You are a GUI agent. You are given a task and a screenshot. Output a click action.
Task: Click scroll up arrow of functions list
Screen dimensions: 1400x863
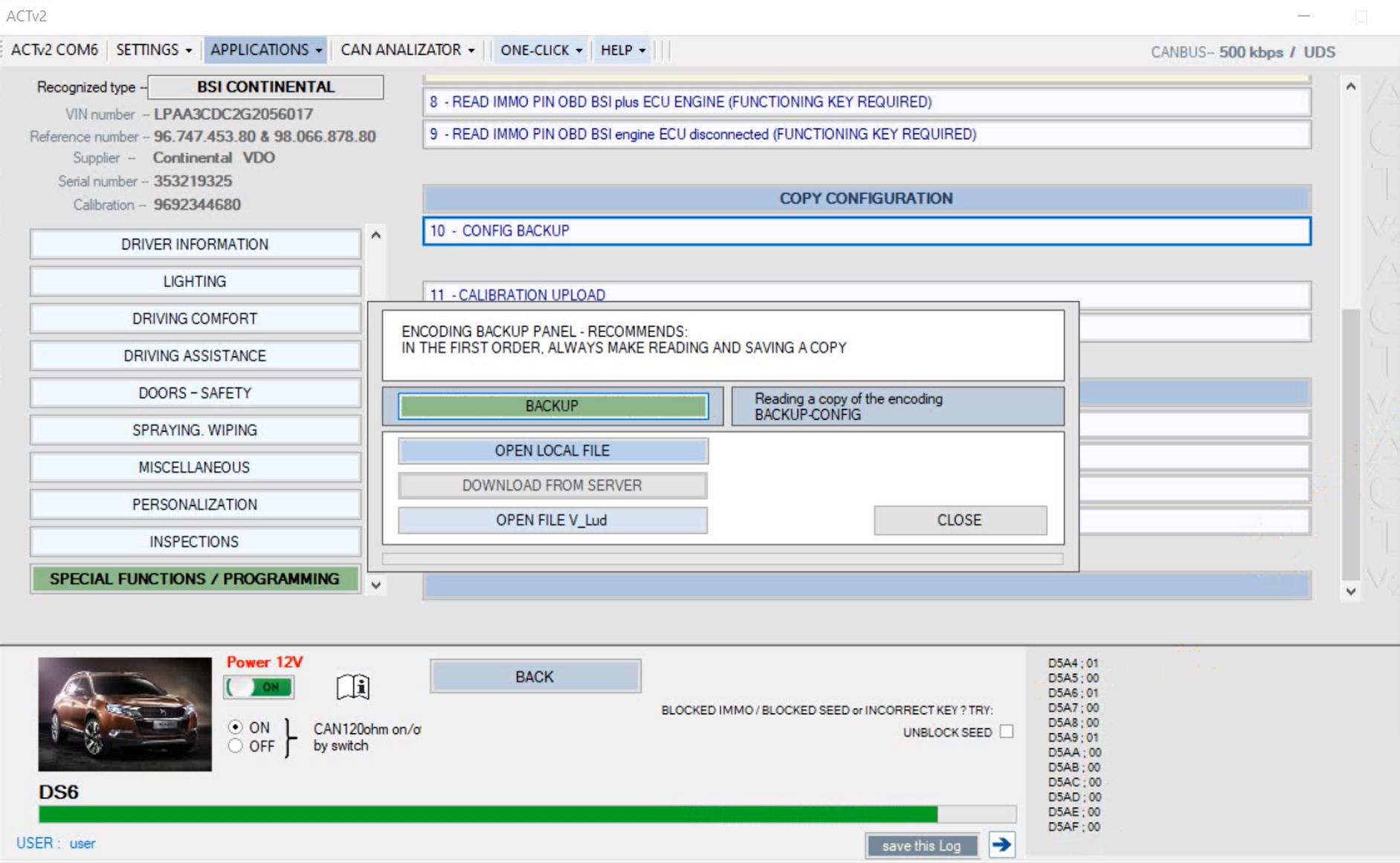(1351, 86)
